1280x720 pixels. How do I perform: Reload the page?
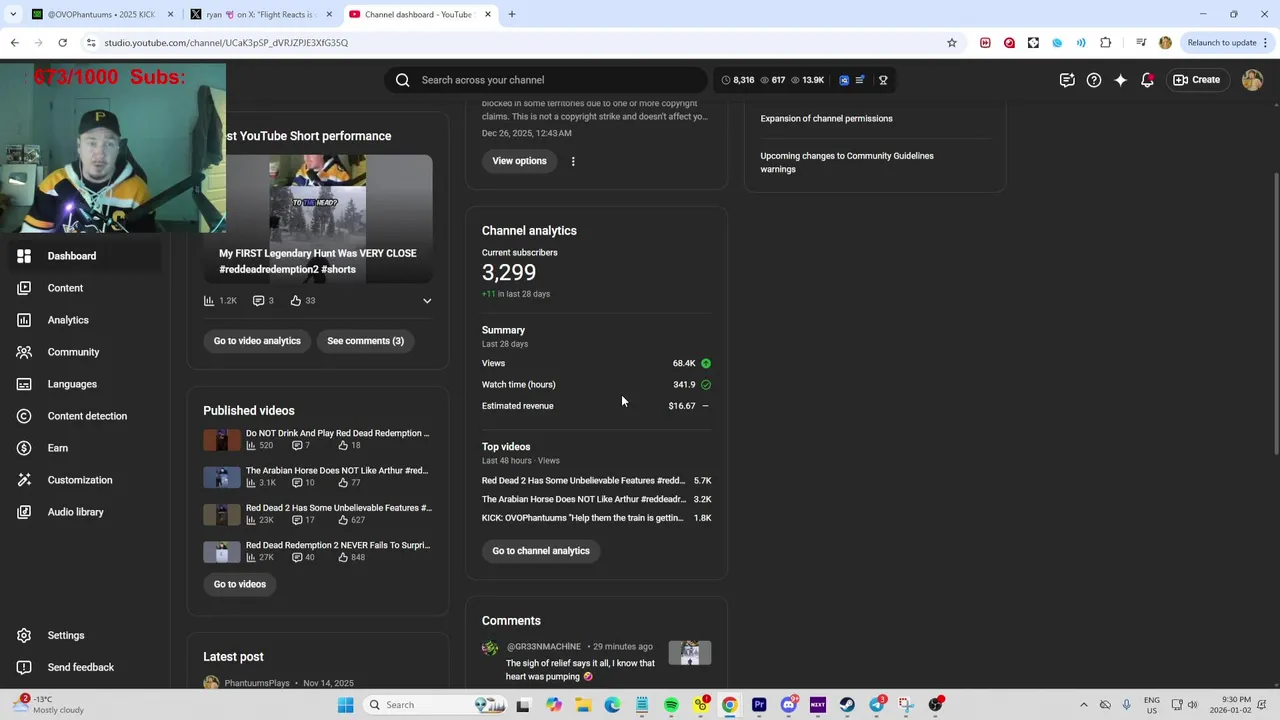tap(62, 43)
